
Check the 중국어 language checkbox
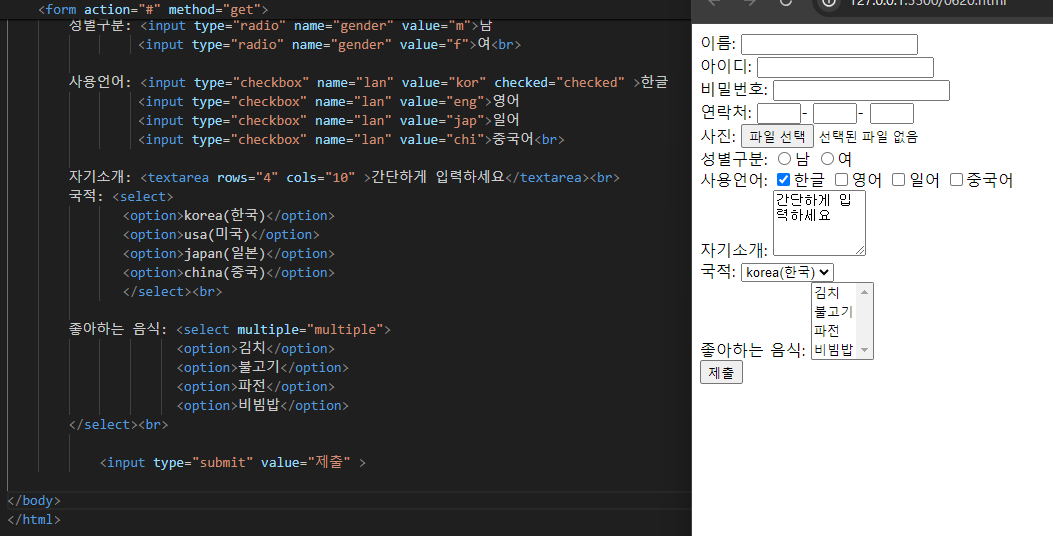[x=956, y=179]
